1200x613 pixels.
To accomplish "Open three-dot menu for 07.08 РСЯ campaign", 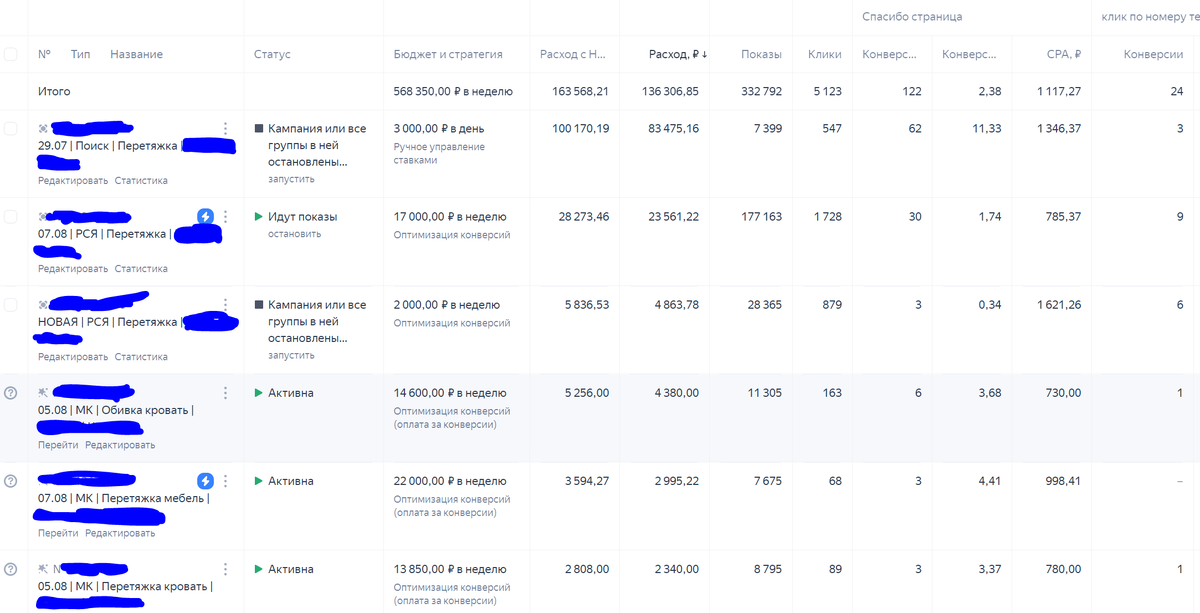I will point(226,216).
